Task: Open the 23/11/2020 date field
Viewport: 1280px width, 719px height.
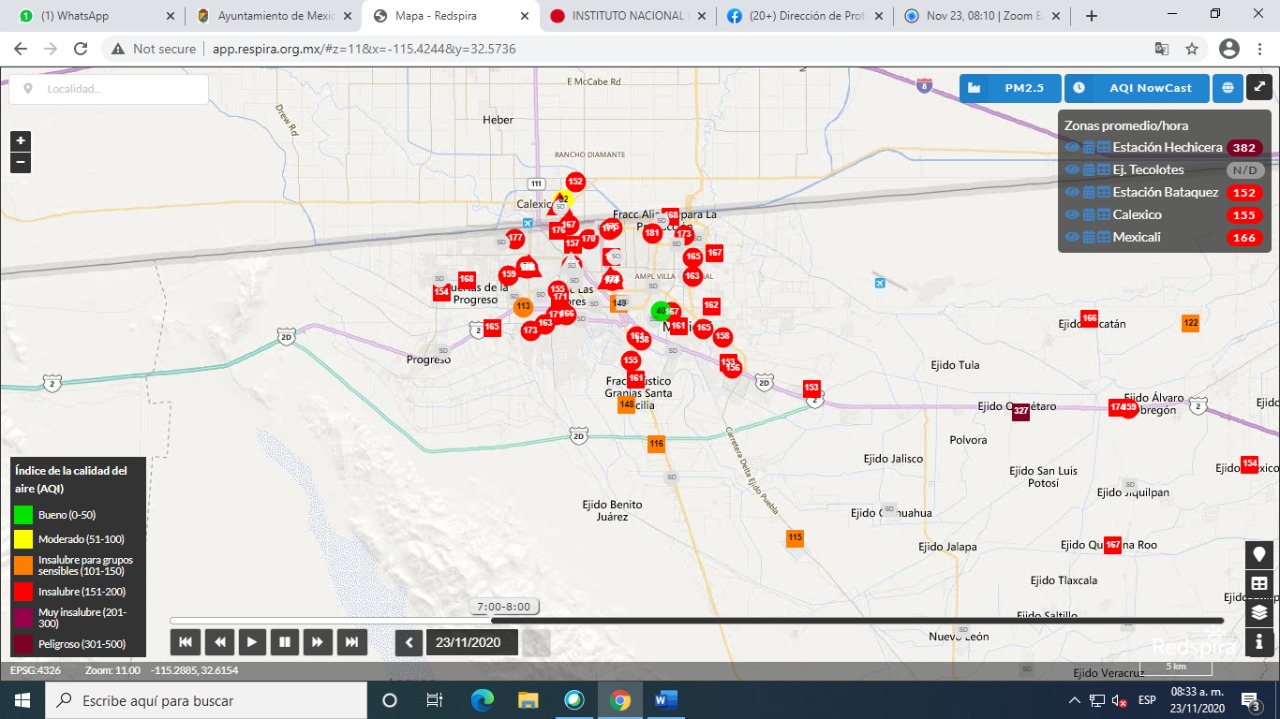Action: 472,642
